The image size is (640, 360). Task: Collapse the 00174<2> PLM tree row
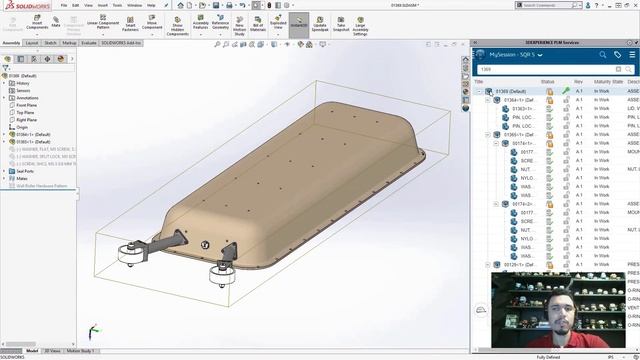tap(496, 204)
